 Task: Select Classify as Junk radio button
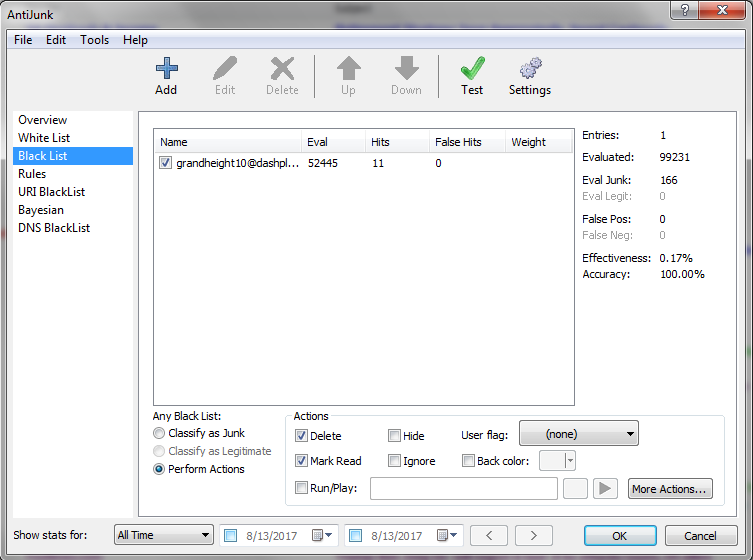pyautogui.click(x=159, y=433)
